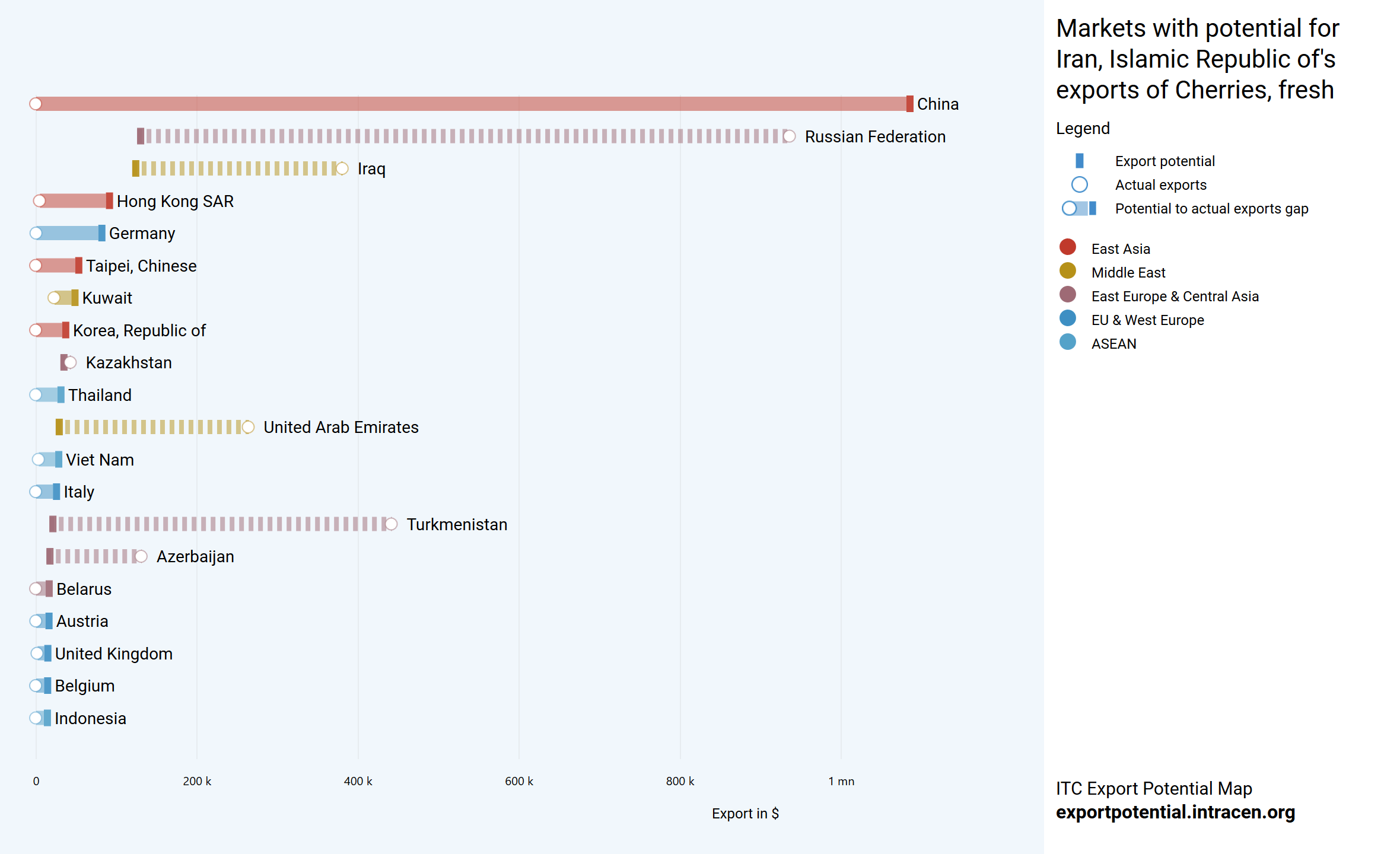
Task: Click Turkmenistan's actual exports circle marker
Action: 391,524
